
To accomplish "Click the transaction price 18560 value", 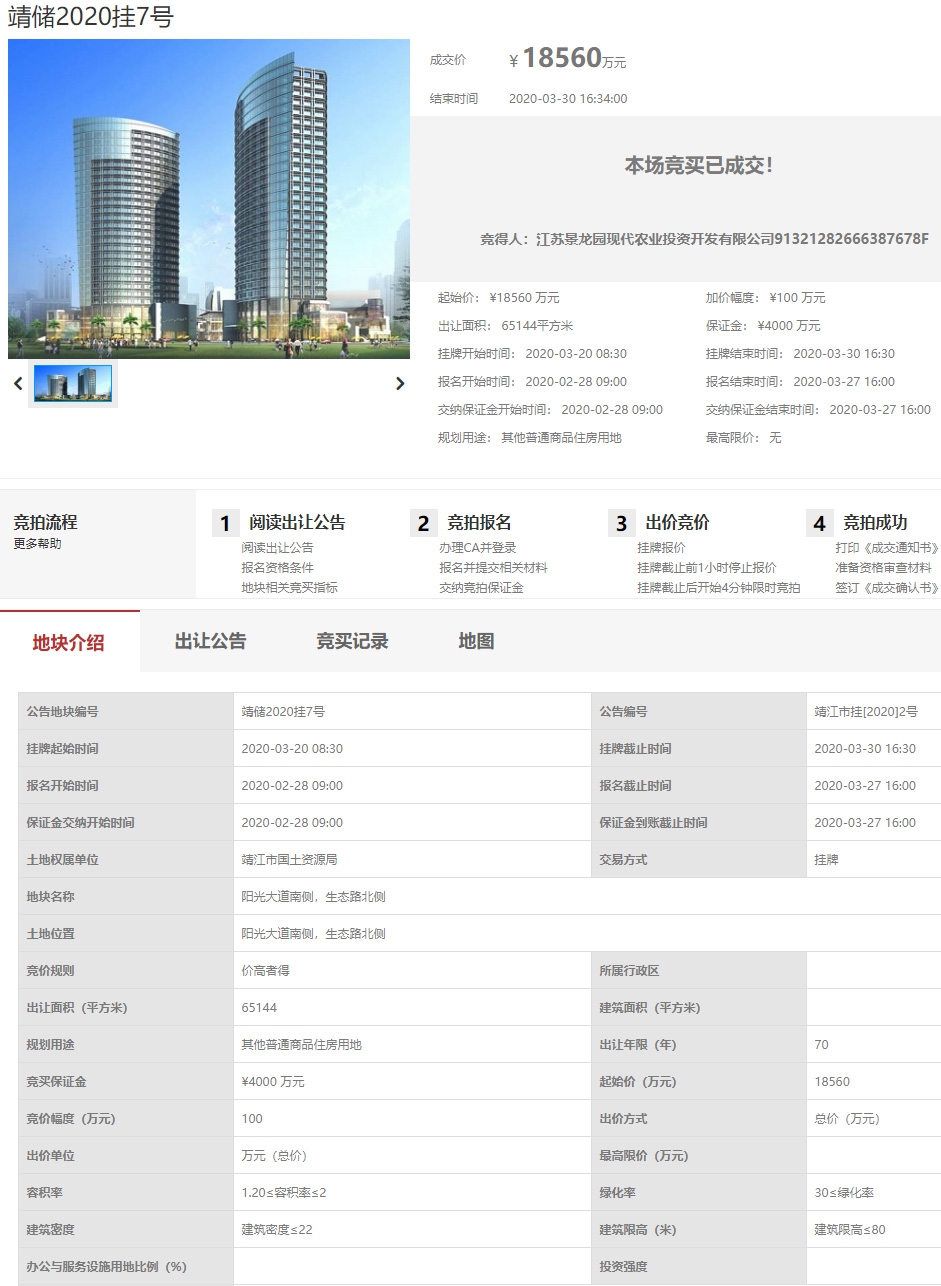I will tap(561, 59).
